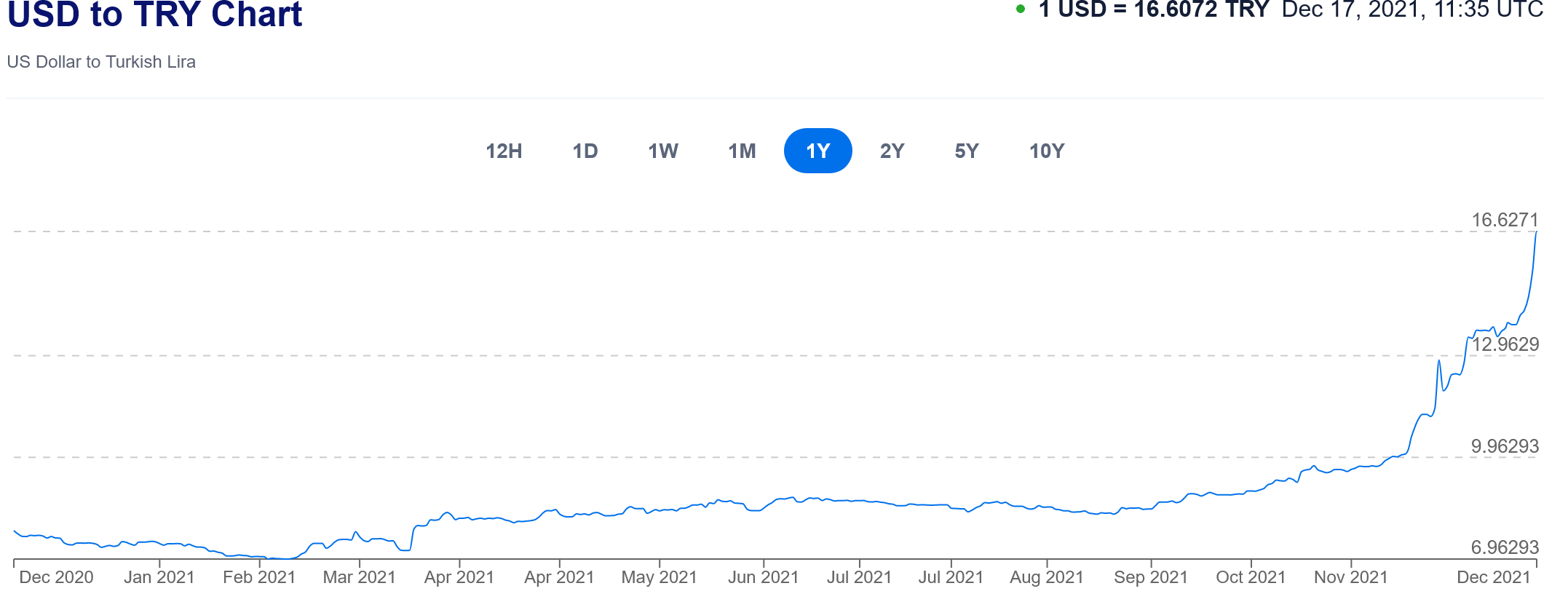Screen dimensions: 1568x610
Task: Click the 9.96293 gridline label
Action: [x=1505, y=446]
